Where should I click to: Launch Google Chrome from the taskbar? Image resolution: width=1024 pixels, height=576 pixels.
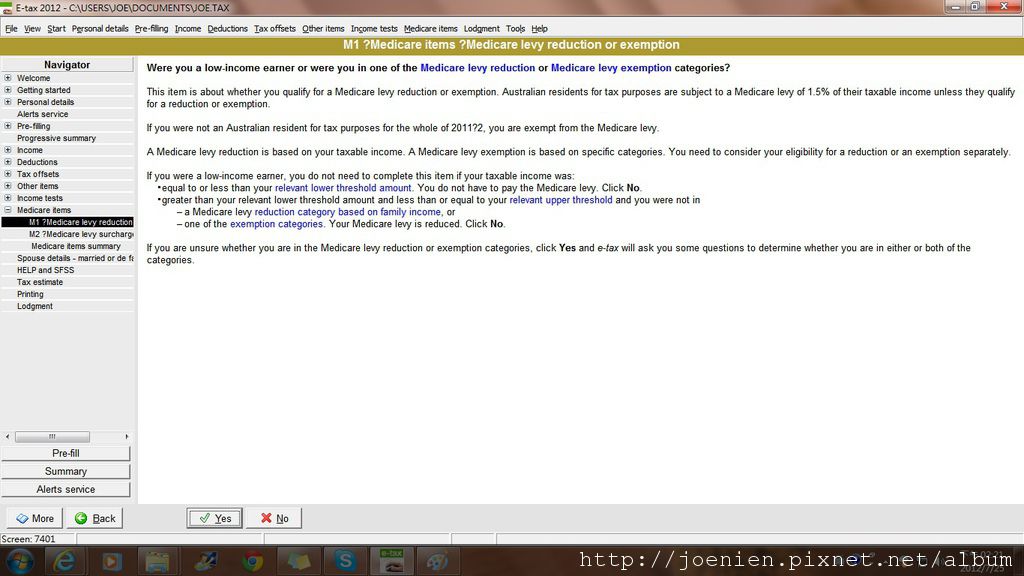coord(252,560)
